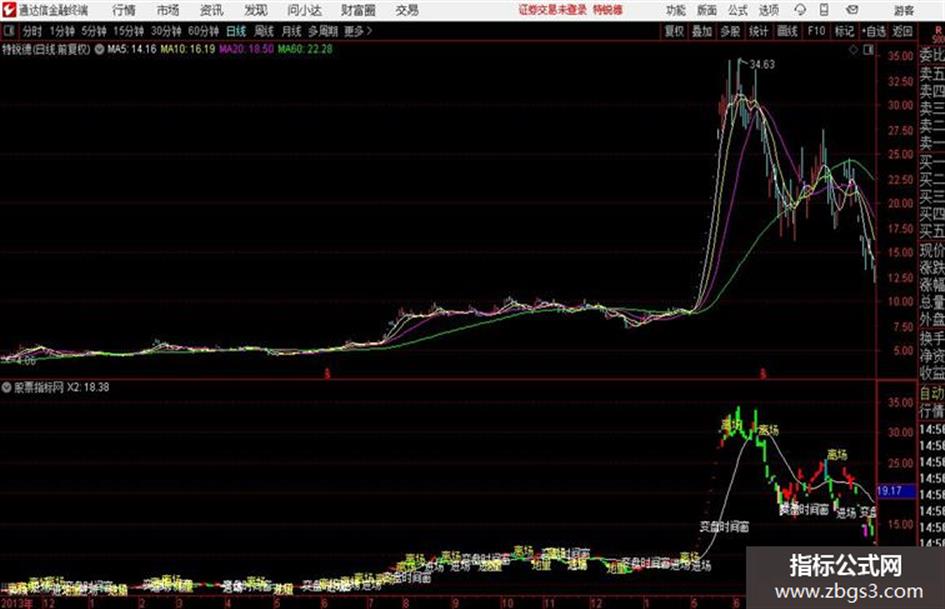Click the MA60: 22.28 indicator label
Image resolution: width=945 pixels, height=609 pixels.
[305, 49]
